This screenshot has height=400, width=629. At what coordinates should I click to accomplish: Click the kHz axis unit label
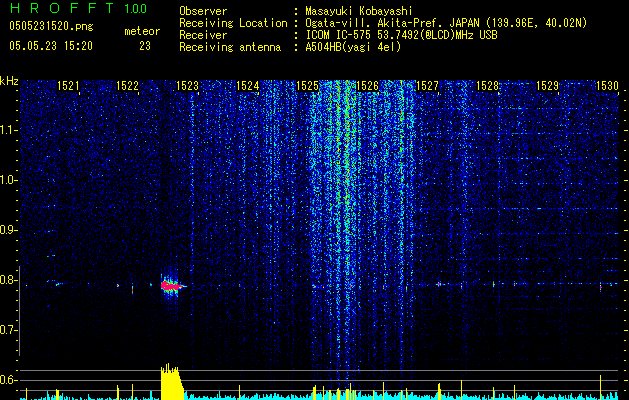9,81
